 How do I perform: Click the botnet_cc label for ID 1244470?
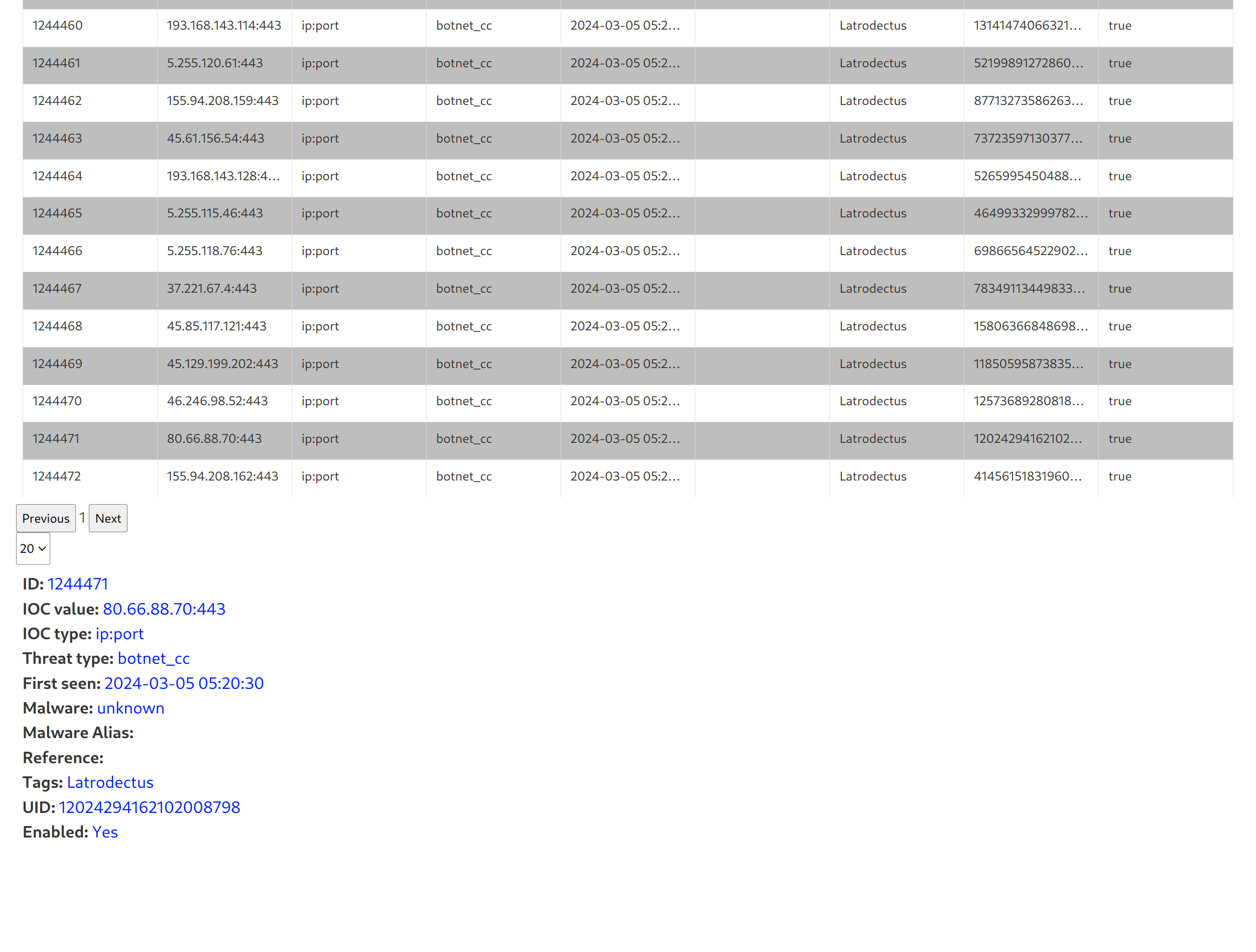click(464, 402)
